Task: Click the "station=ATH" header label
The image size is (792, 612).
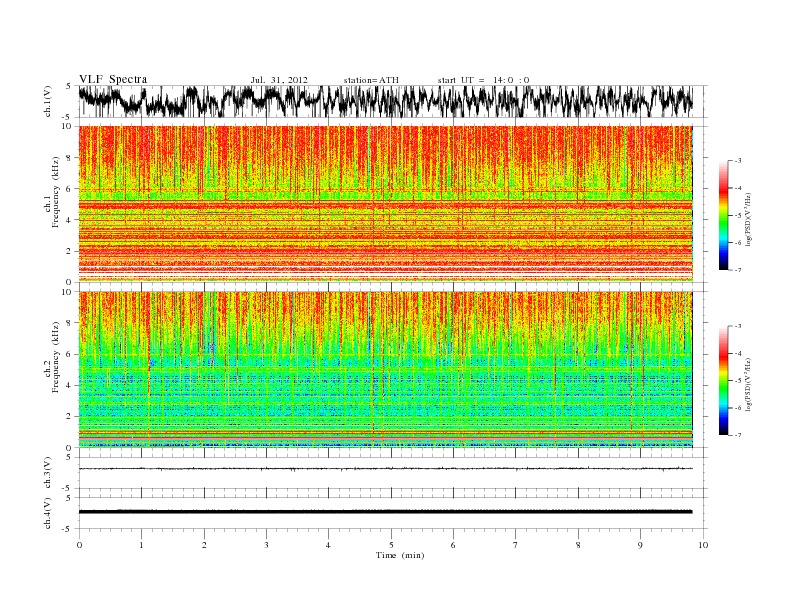Action: [371, 80]
